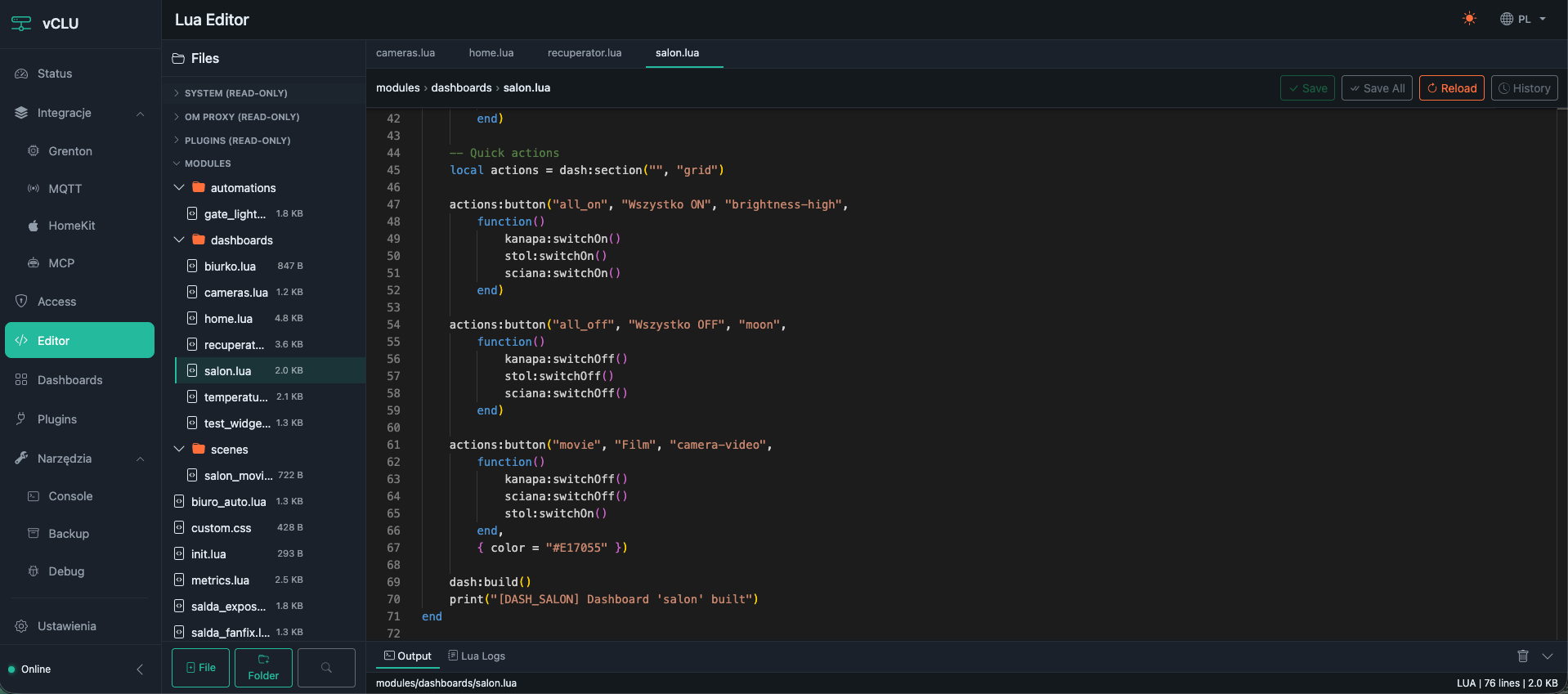The image size is (1568, 694).
Task: Collapse the MODULES section
Action: 263,163
